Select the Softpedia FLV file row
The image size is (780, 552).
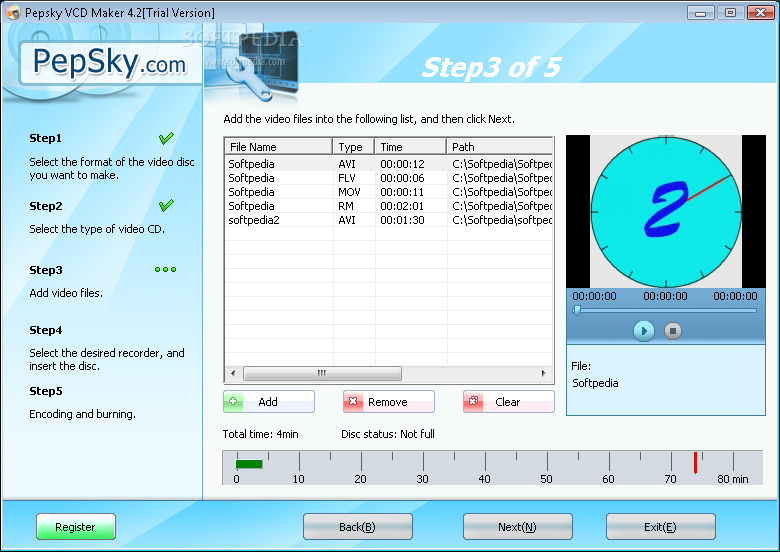click(x=389, y=178)
